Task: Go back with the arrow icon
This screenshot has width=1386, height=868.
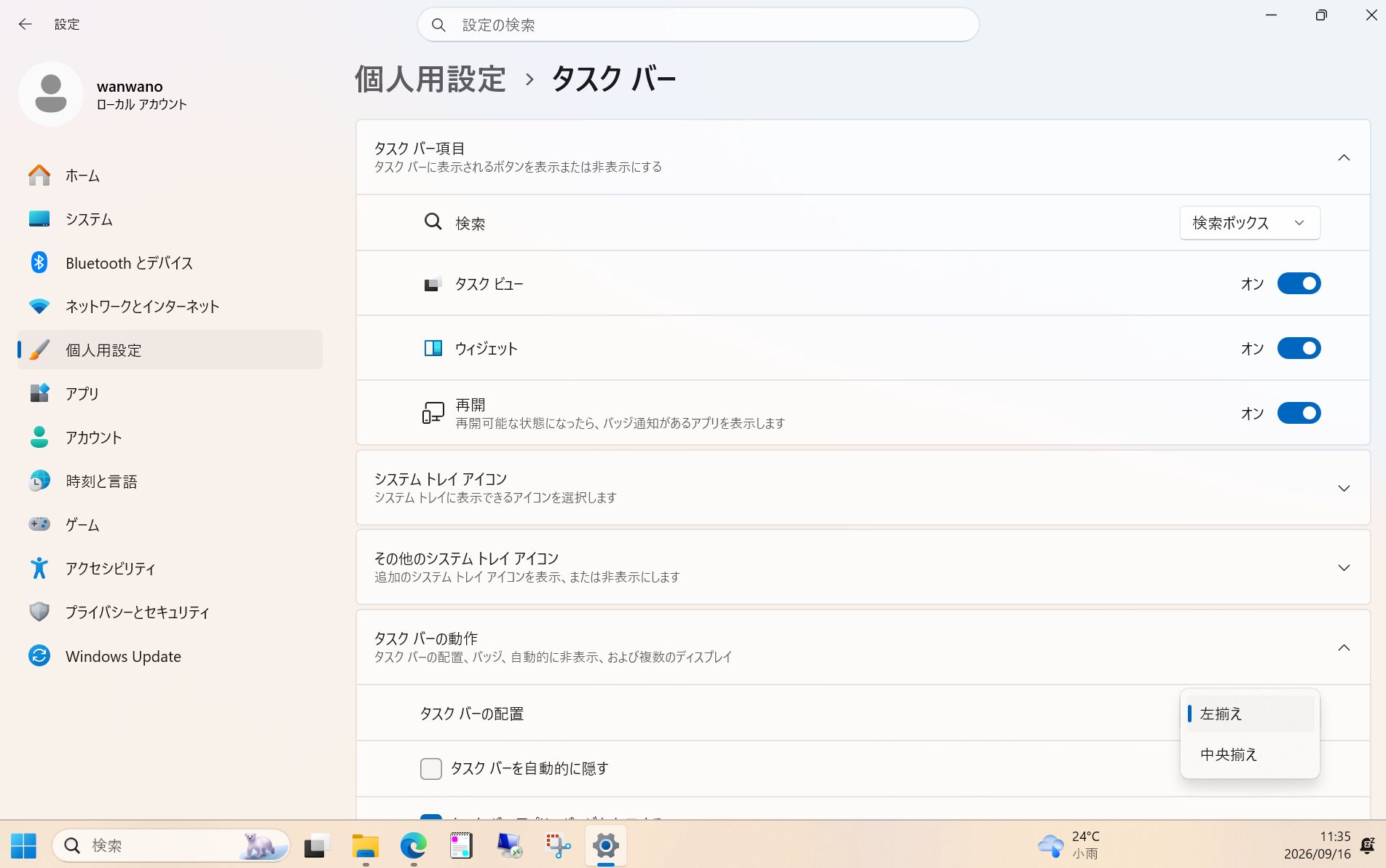Action: click(25, 24)
